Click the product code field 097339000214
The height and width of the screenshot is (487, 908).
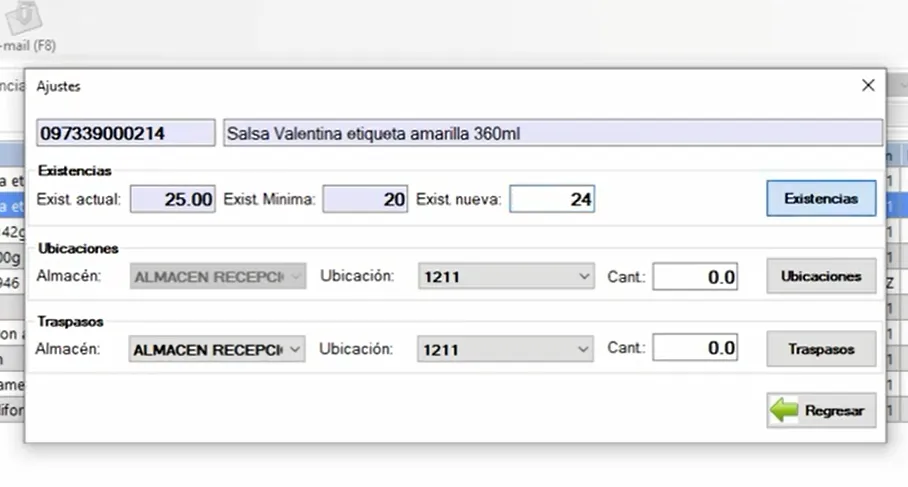pos(126,133)
